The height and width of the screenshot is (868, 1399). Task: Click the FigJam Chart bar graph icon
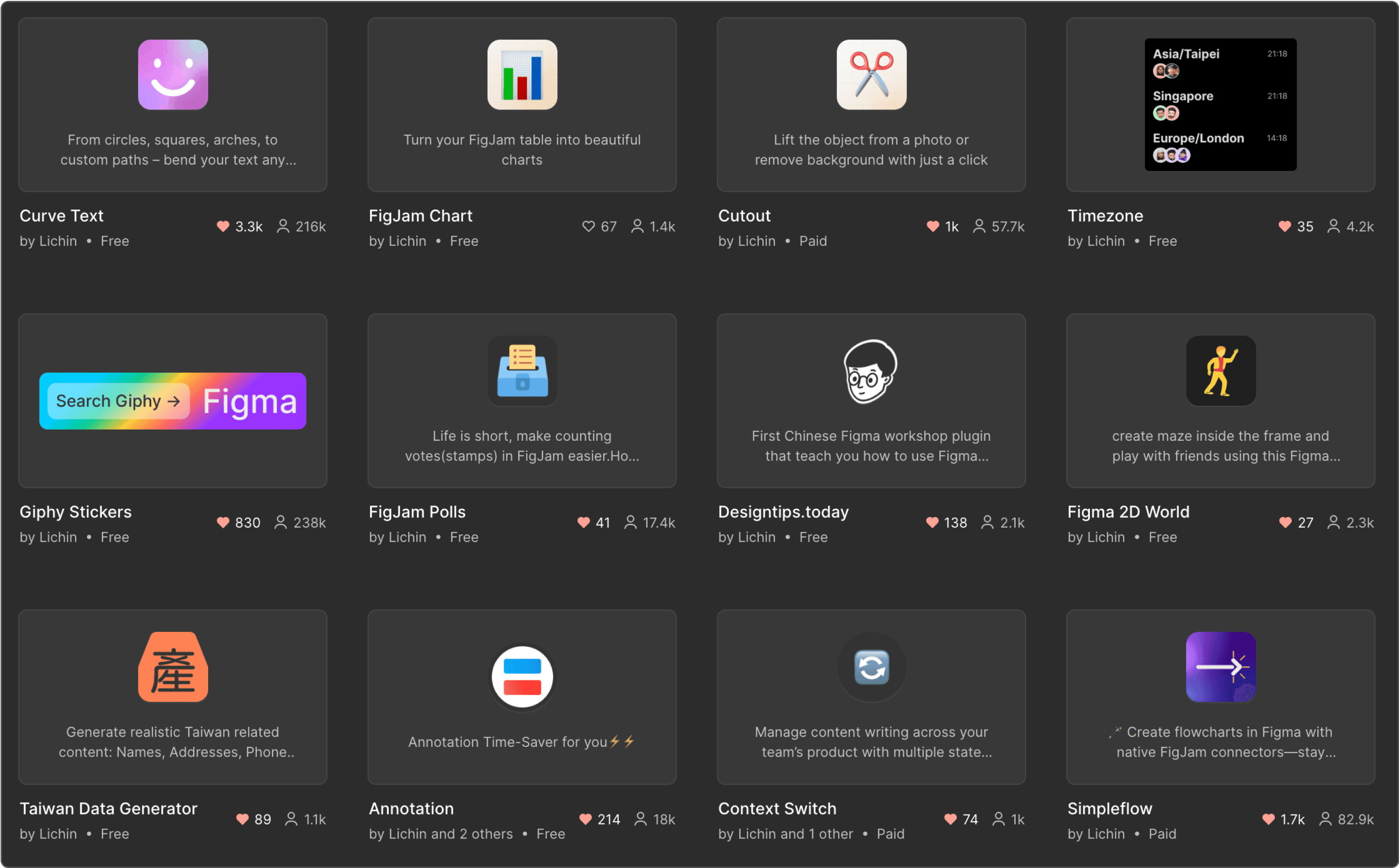point(522,75)
